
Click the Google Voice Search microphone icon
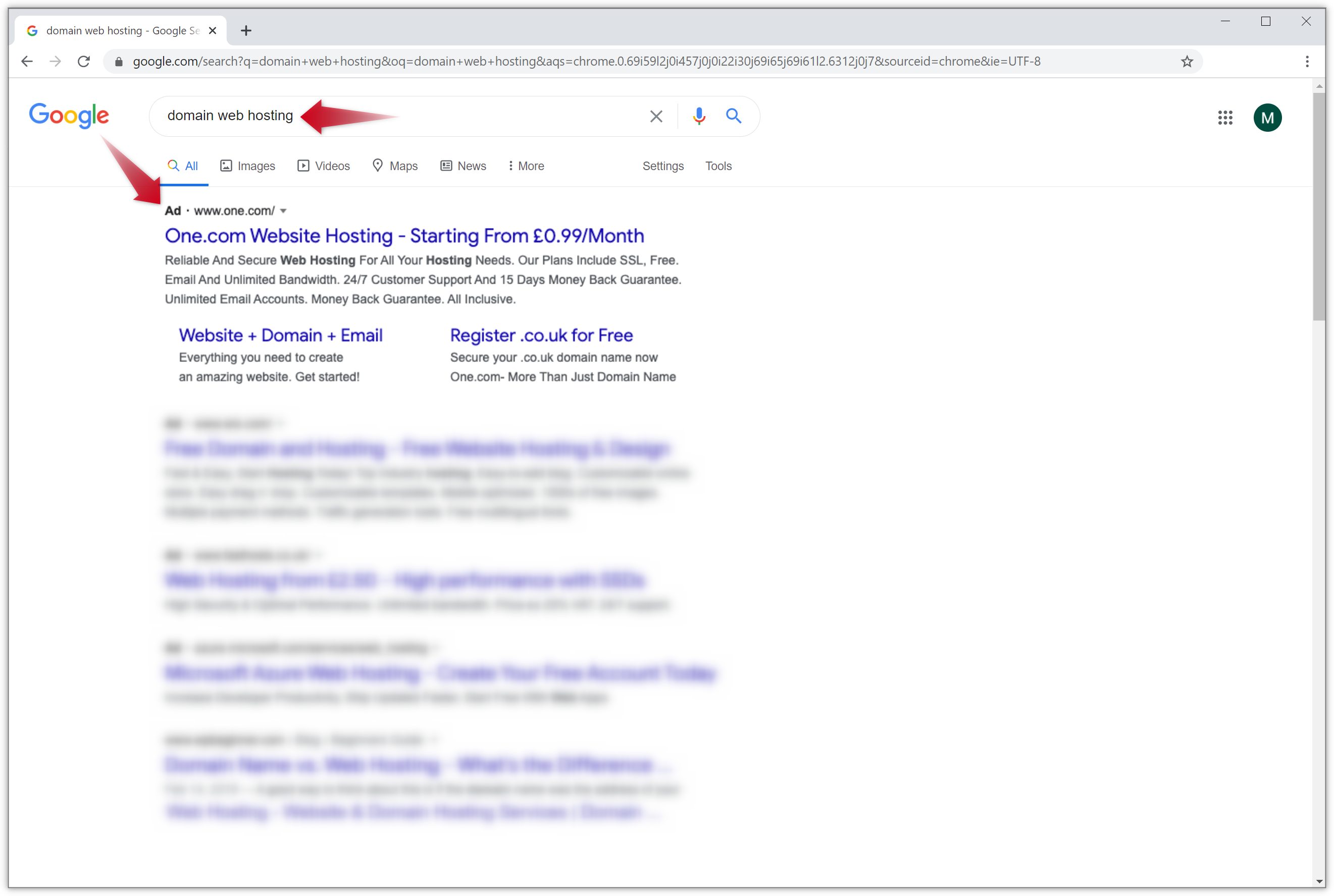pyautogui.click(x=697, y=116)
